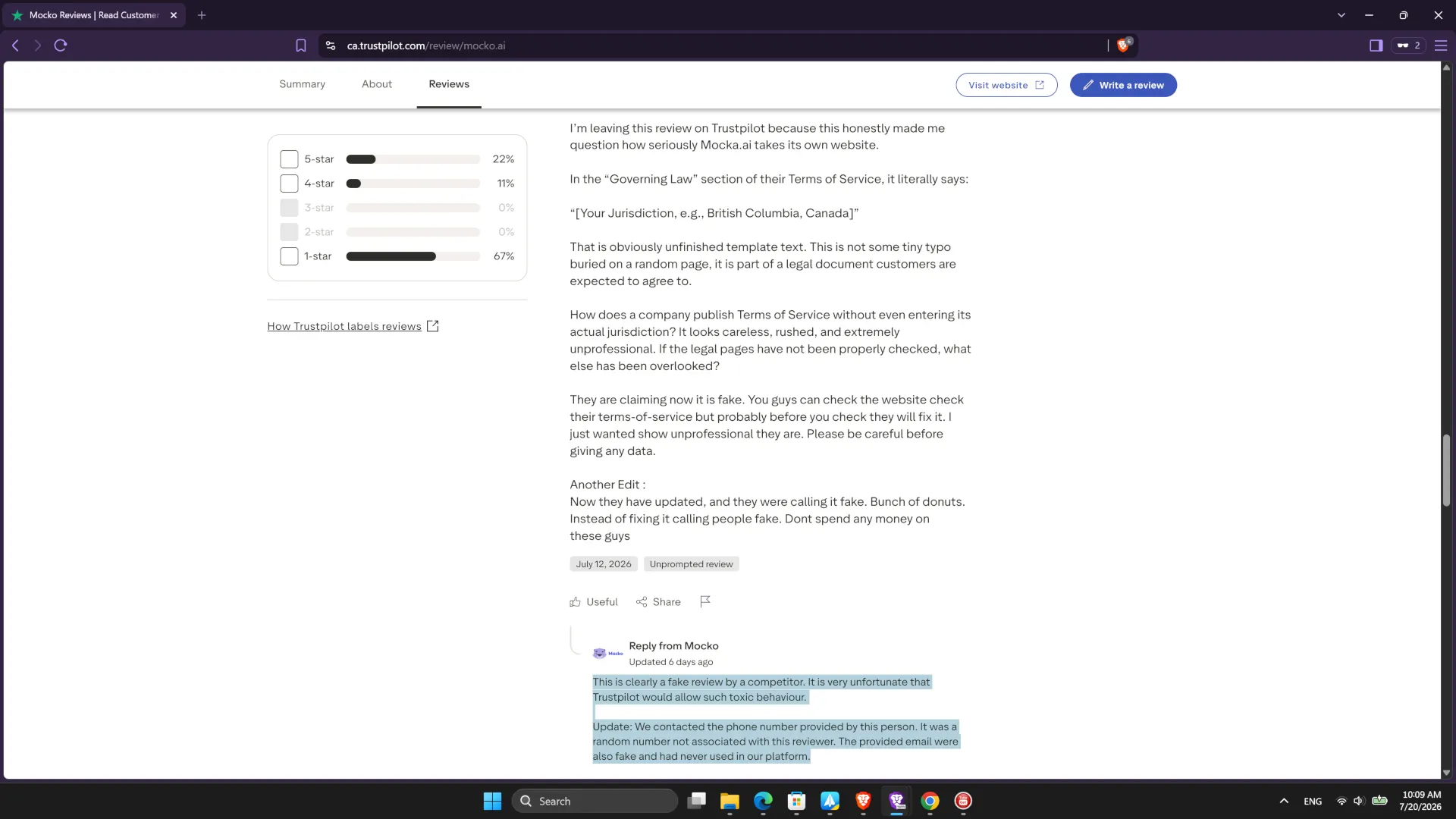Check the 2-star filter checkbox
This screenshot has height=819, width=1456.
289,232
